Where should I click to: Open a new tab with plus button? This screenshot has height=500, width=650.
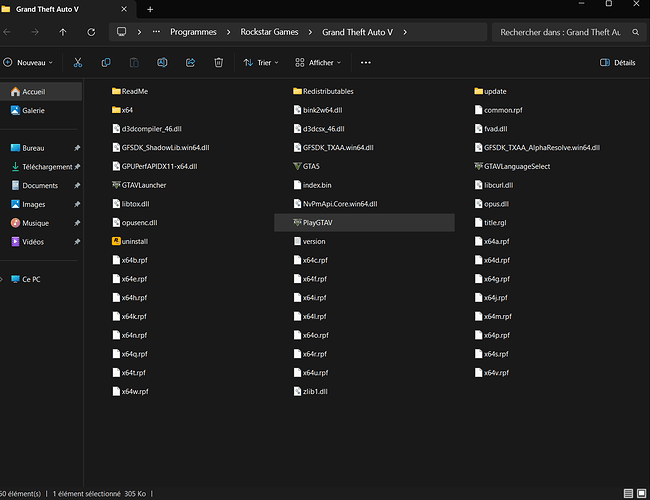(150, 9)
